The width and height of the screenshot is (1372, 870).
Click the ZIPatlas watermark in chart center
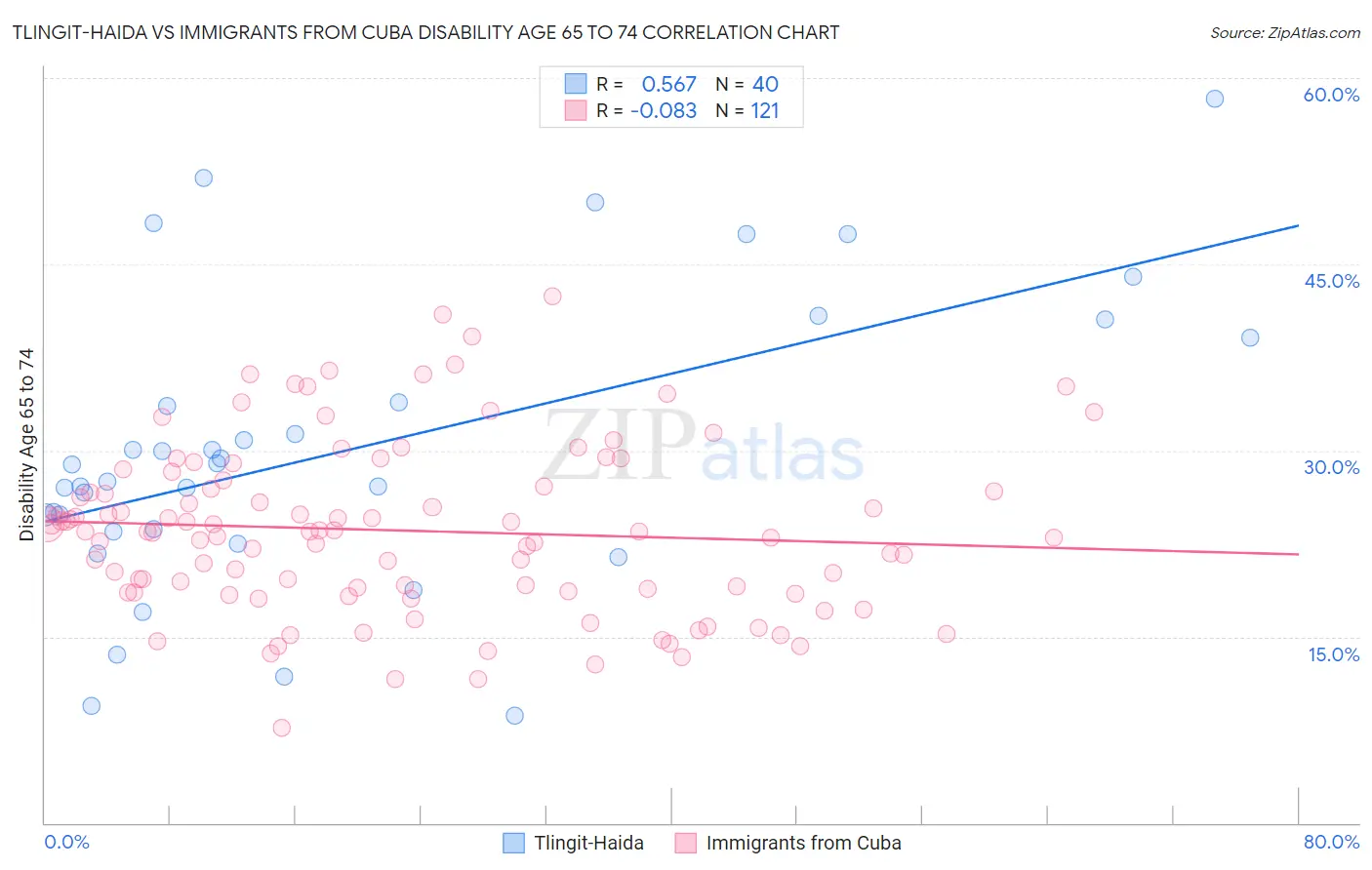(703, 447)
